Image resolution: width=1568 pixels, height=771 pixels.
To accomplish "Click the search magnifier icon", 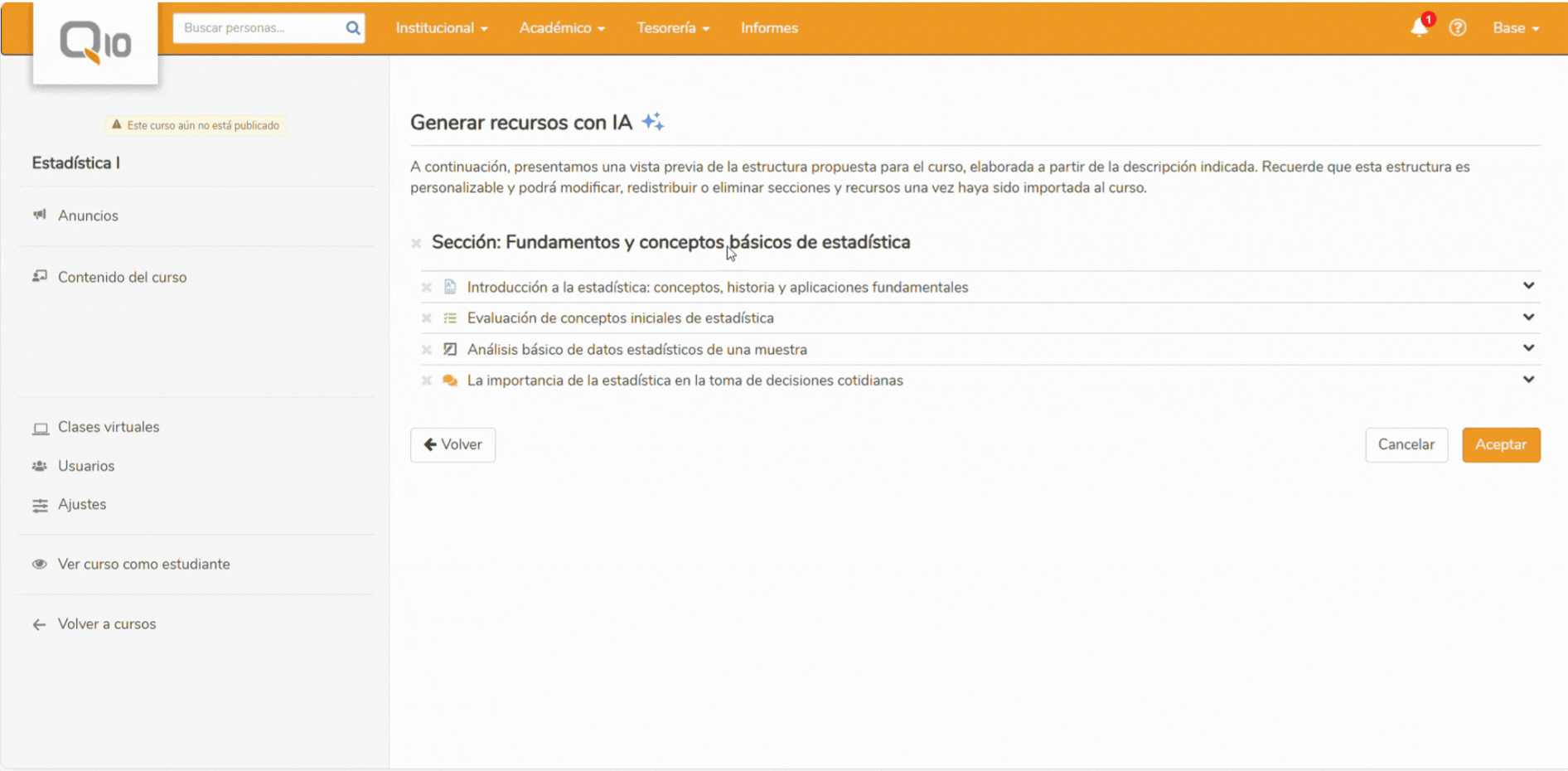I will (x=353, y=28).
